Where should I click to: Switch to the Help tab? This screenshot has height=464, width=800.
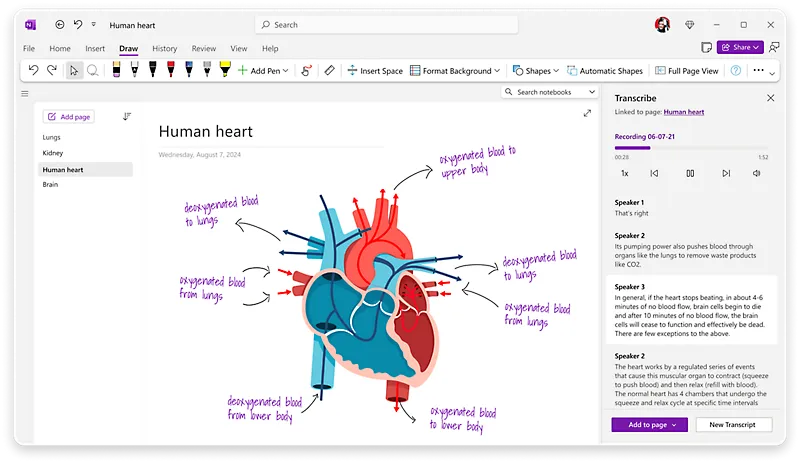[270, 48]
